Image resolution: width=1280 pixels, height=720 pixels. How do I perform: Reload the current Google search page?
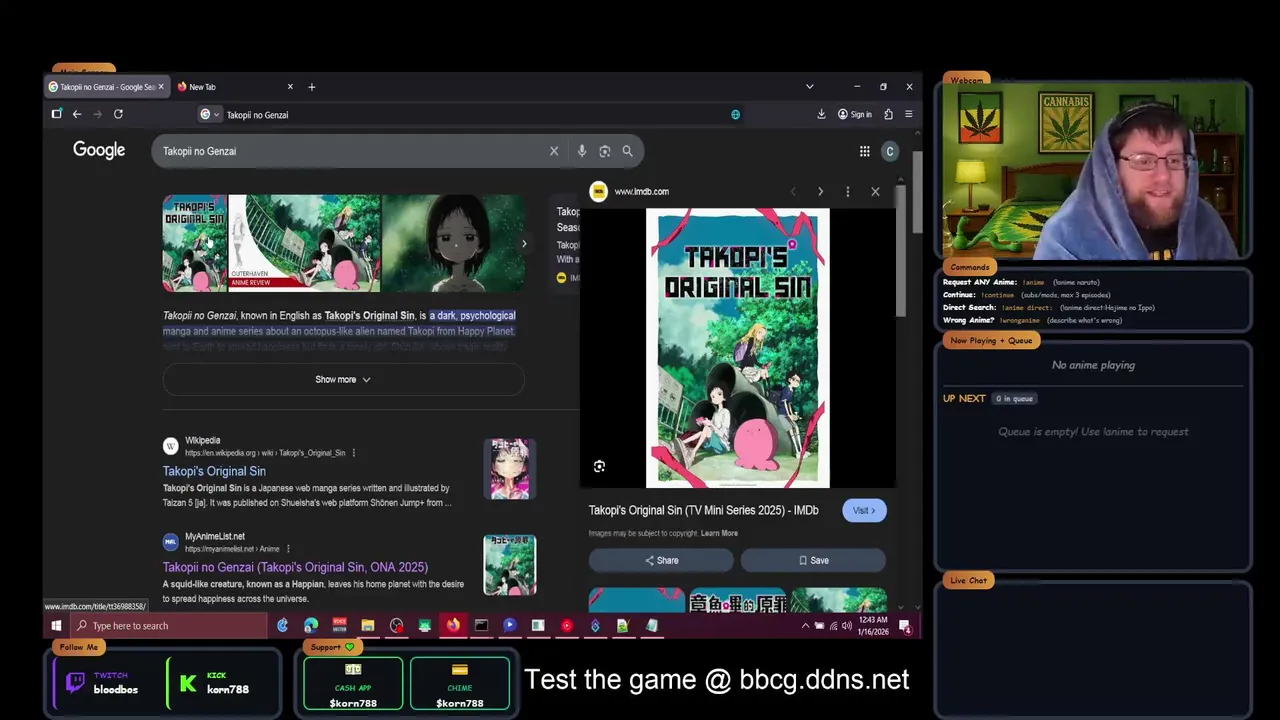[118, 114]
